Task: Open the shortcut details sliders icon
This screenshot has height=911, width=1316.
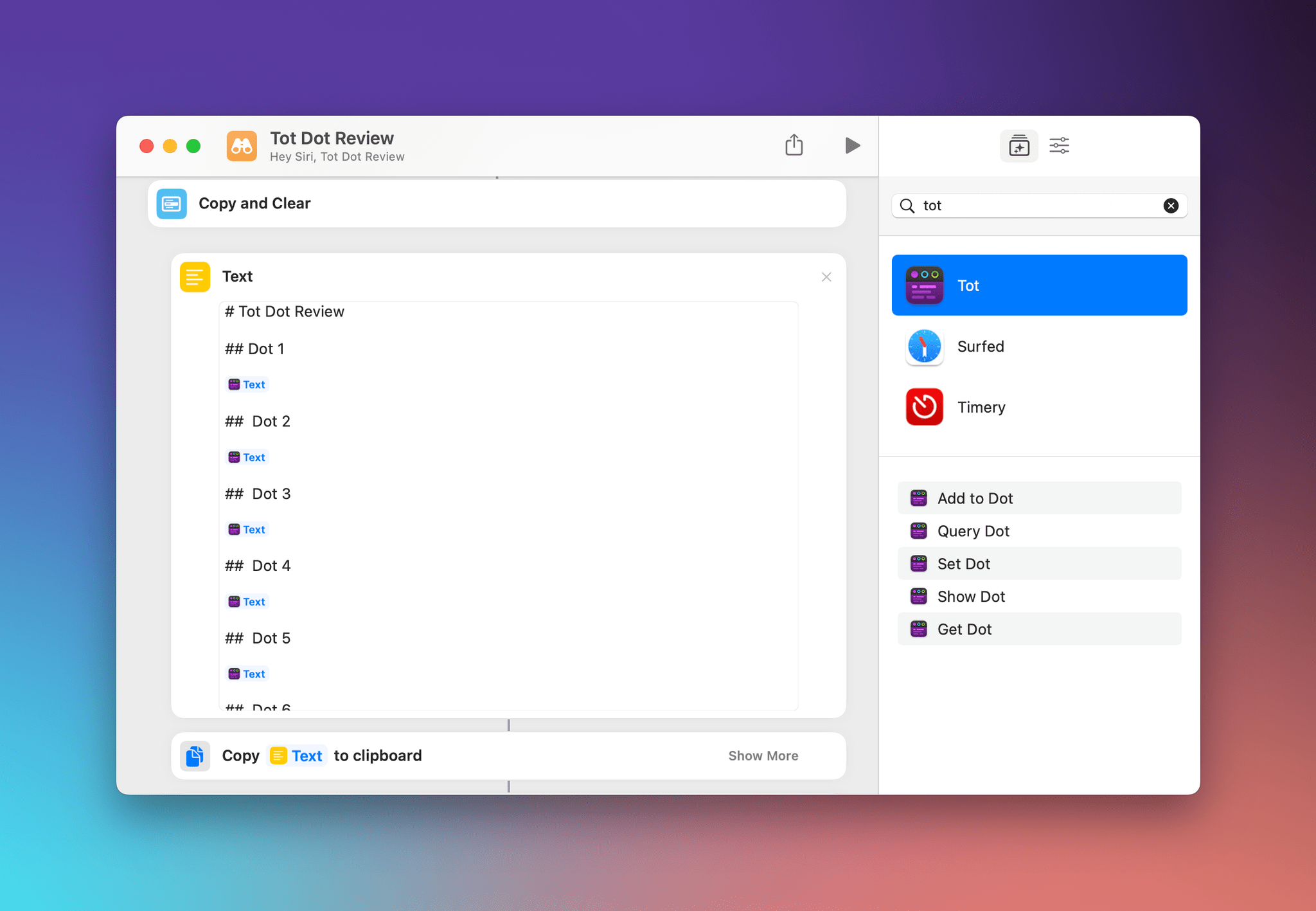Action: click(1059, 146)
